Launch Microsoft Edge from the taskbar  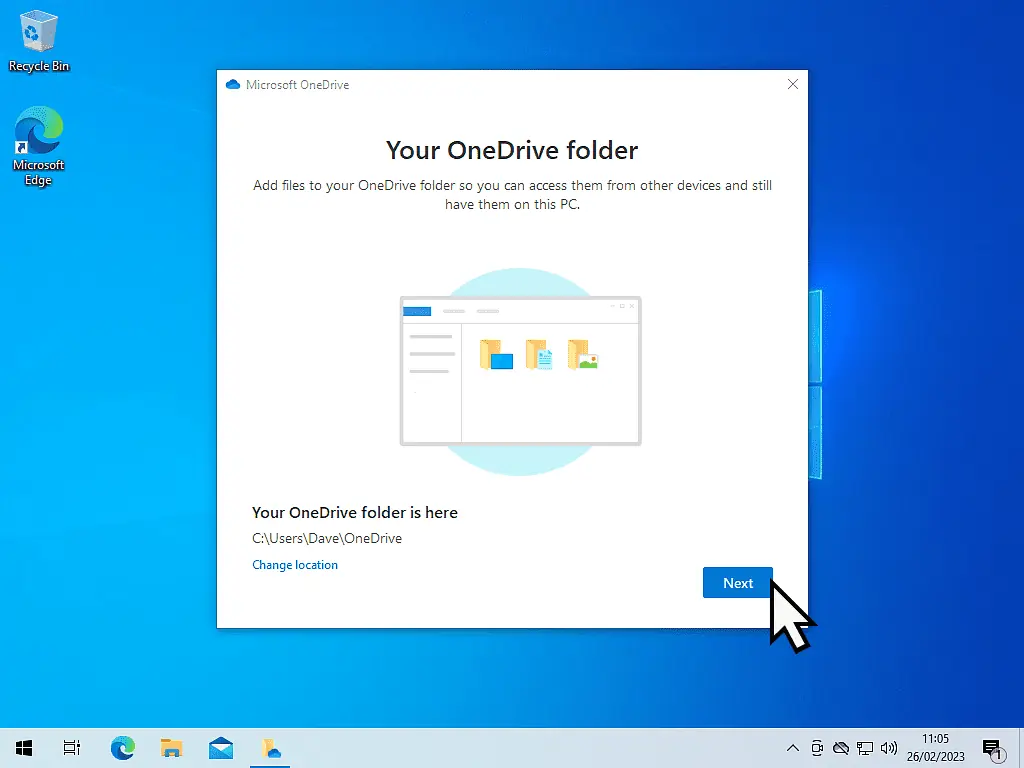coord(122,747)
